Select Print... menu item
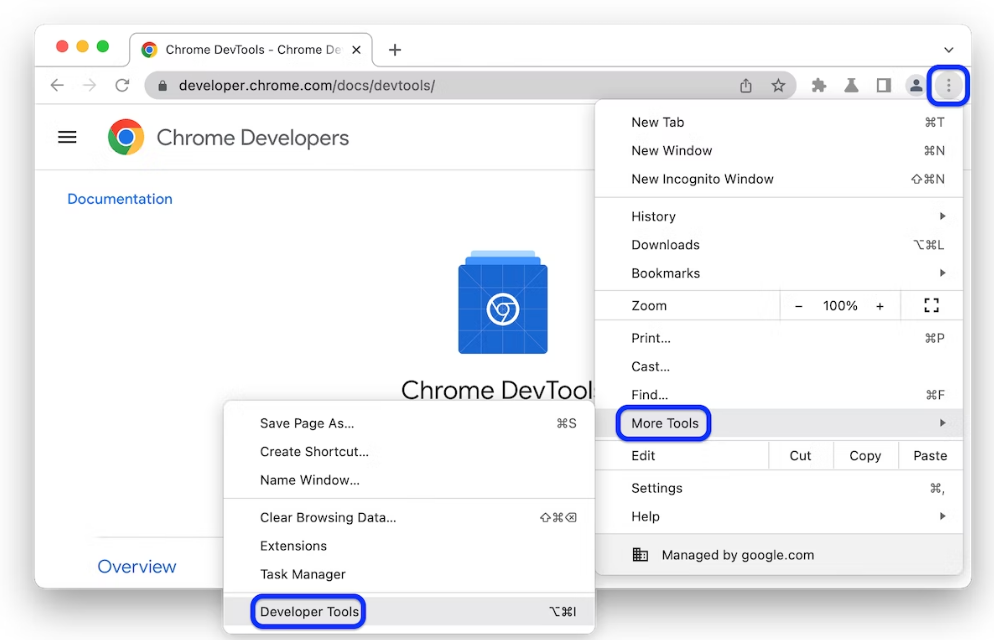The width and height of the screenshot is (994, 640). pos(778,338)
